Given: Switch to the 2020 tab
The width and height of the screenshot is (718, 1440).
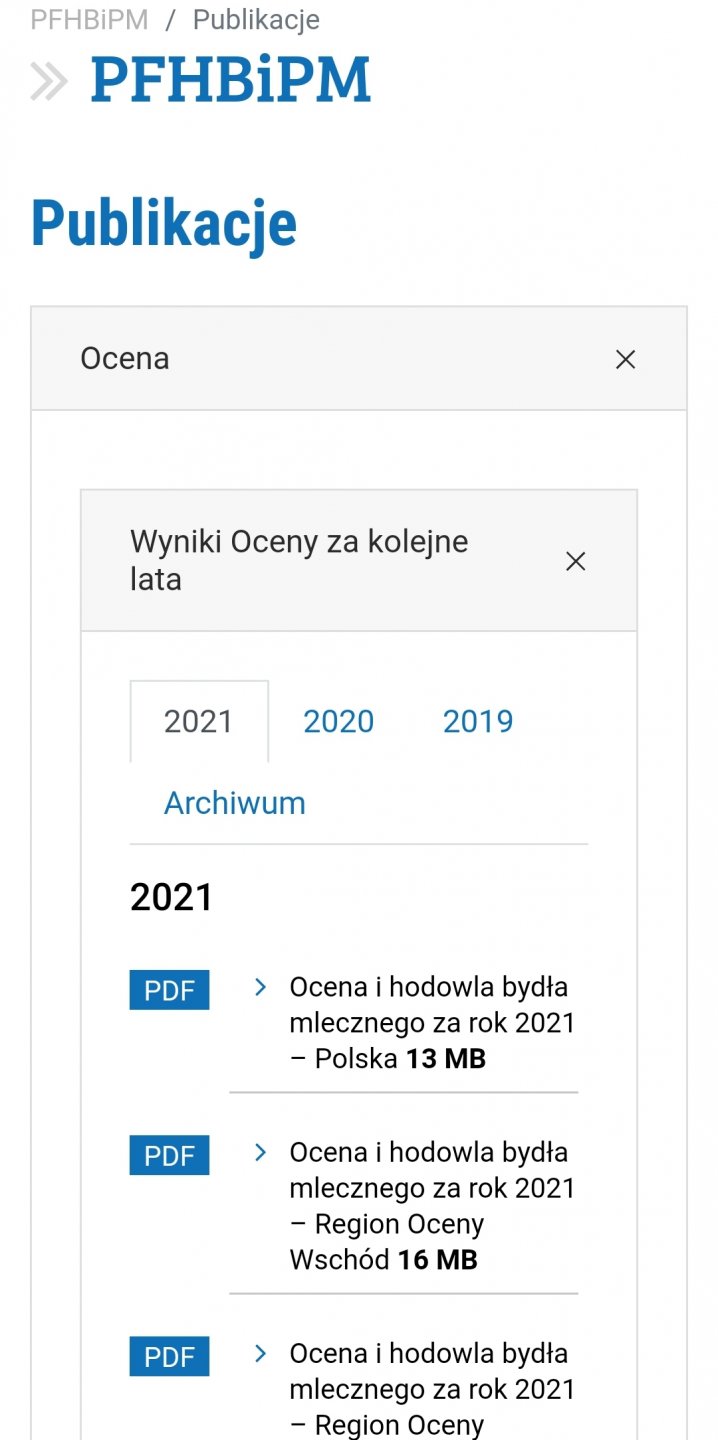Looking at the screenshot, I should [x=338, y=721].
